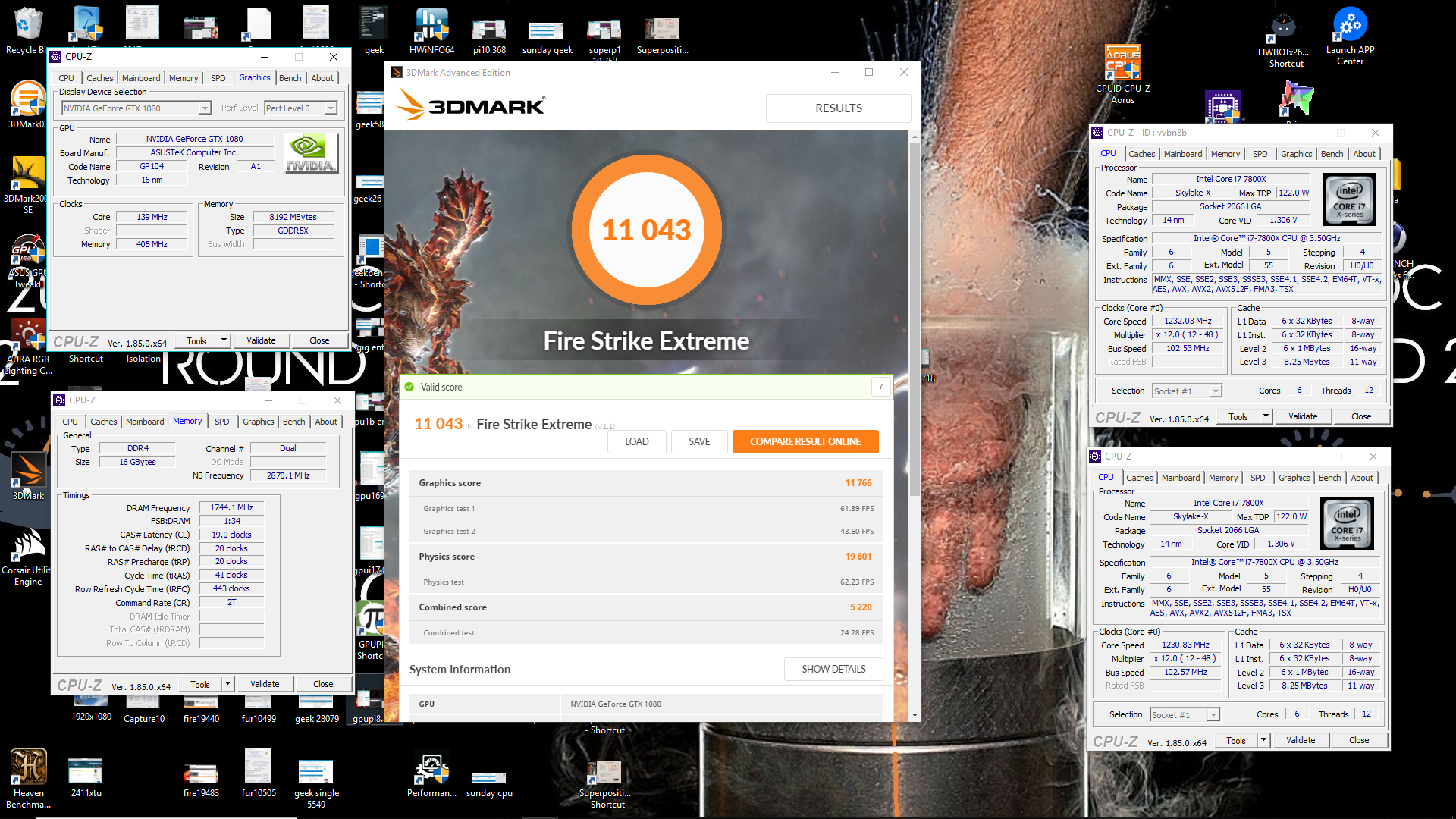Click the DRAM Frequency value 1744.1 MHz
Image resolution: width=1456 pixels, height=819 pixels.
pos(232,507)
